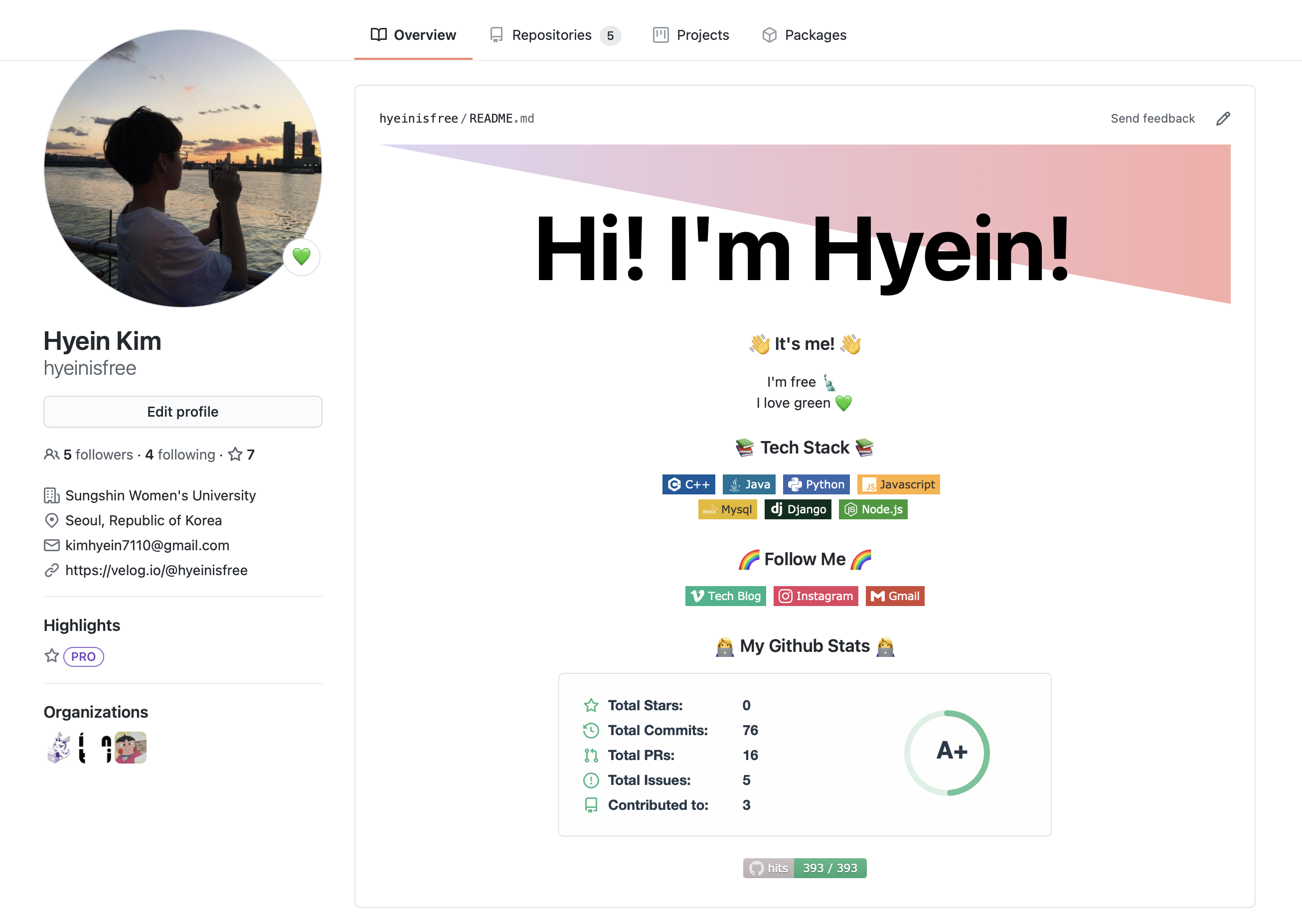Open the Tech Blog badge under Follow Me
Image resolution: width=1302 pixels, height=924 pixels.
click(x=725, y=596)
